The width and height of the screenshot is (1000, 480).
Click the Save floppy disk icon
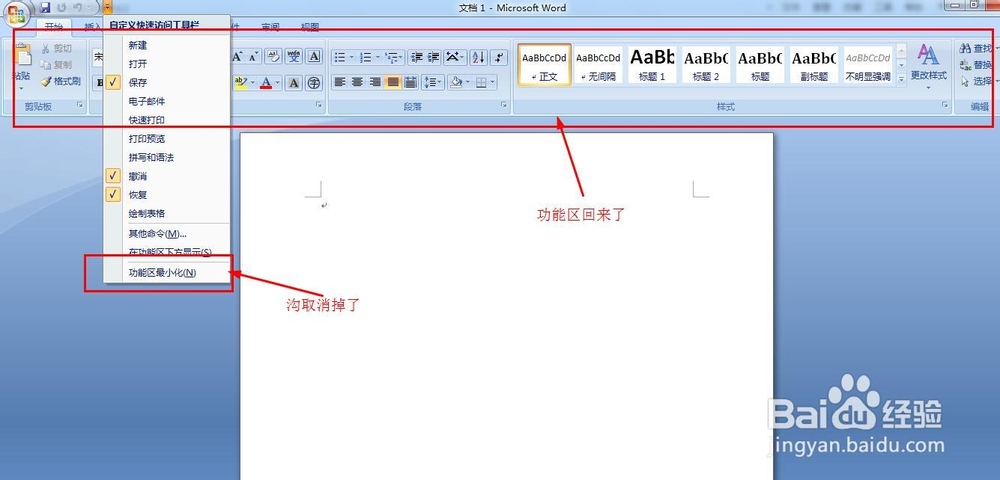(x=45, y=8)
